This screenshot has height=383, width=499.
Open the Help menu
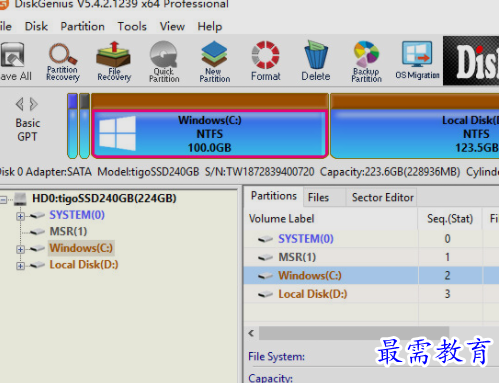pos(210,26)
